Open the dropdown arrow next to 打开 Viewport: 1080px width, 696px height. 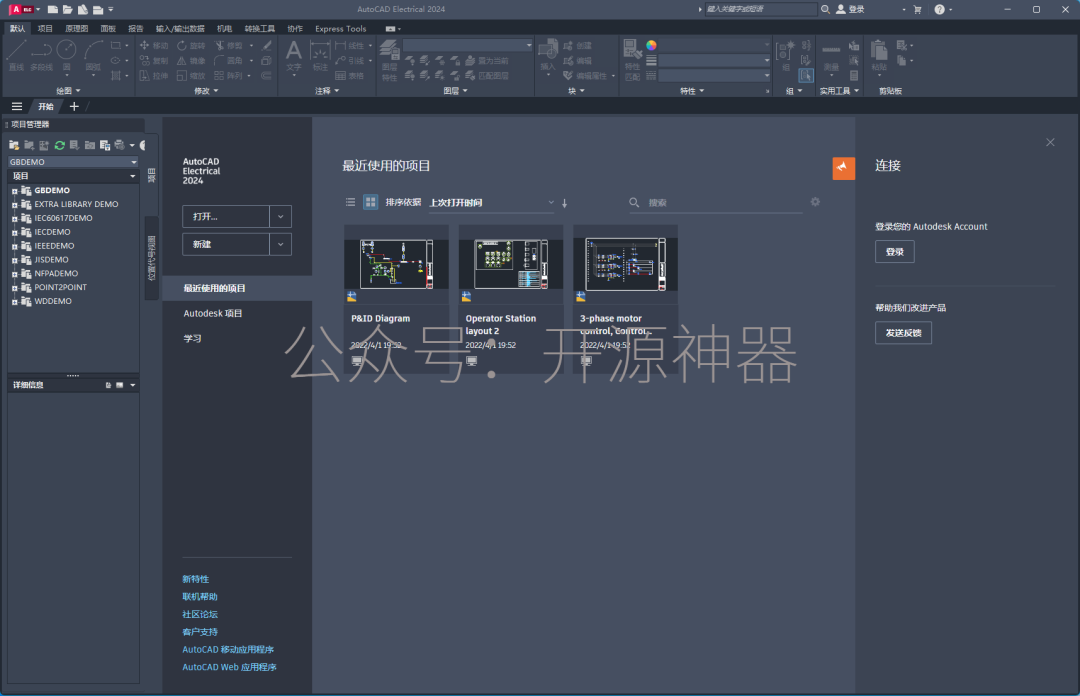click(280, 216)
